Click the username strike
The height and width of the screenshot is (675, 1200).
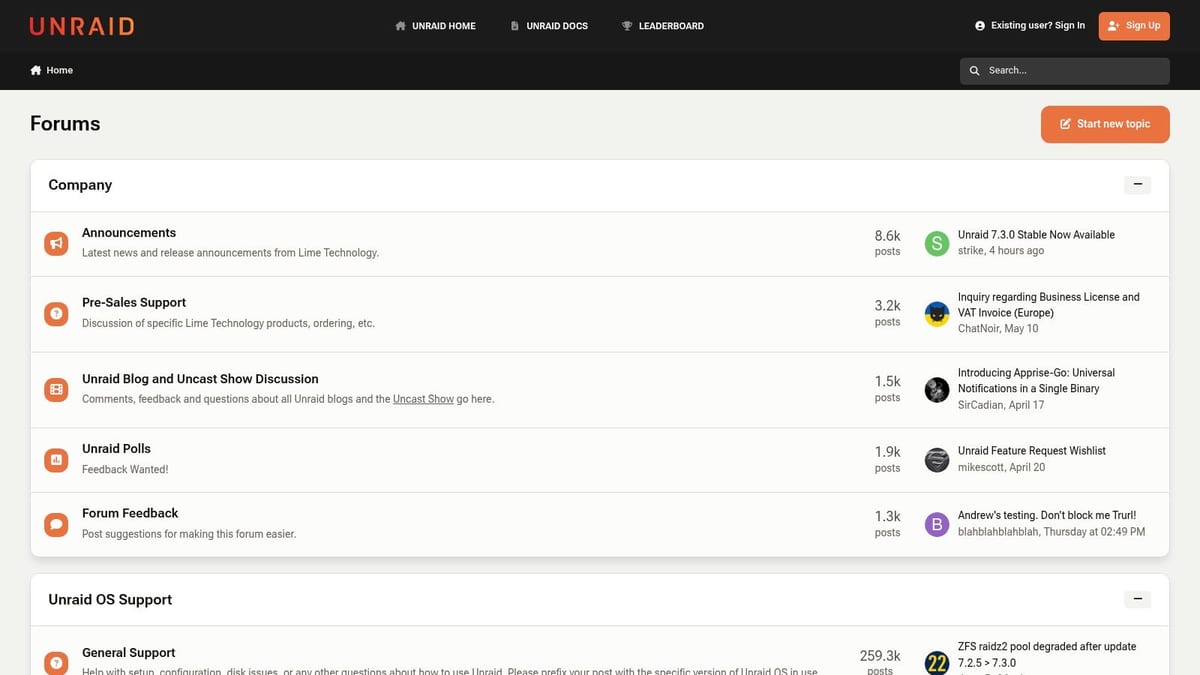click(971, 251)
